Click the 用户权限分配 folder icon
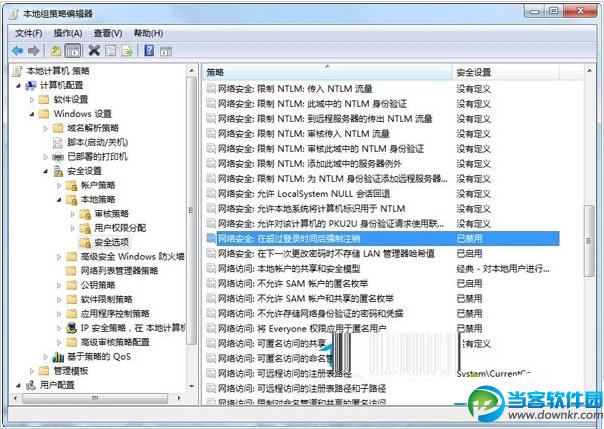The image size is (604, 429). coord(85,228)
